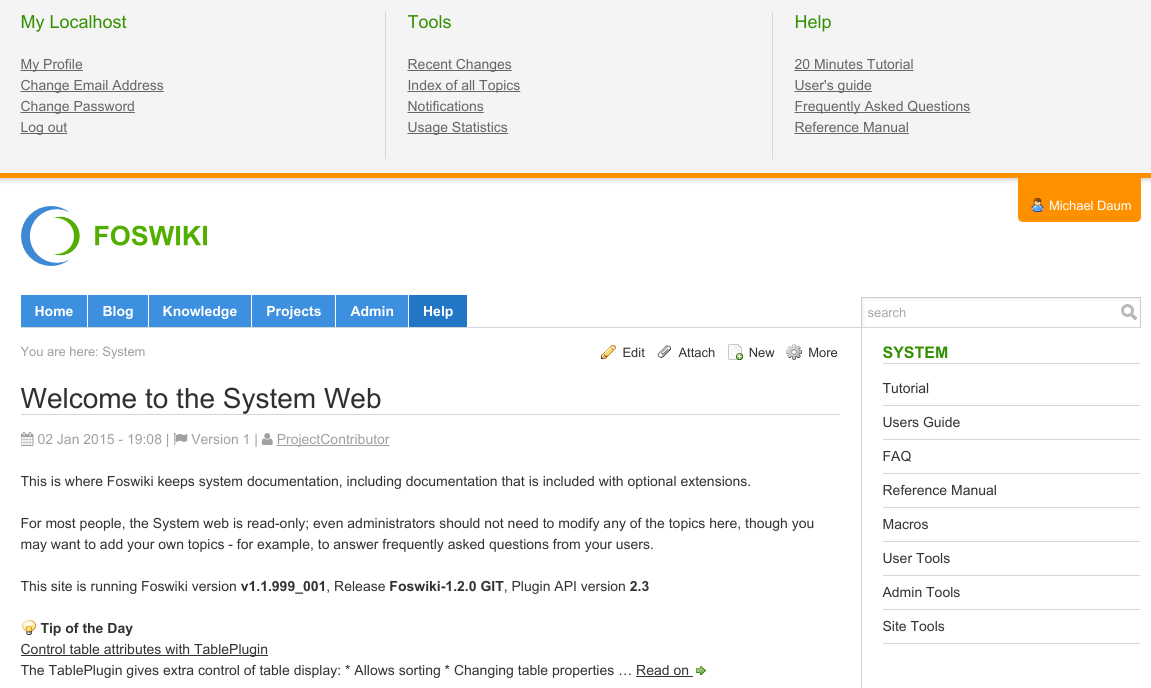Click the New topic page icon
This screenshot has width=1151, height=688.
[735, 352]
